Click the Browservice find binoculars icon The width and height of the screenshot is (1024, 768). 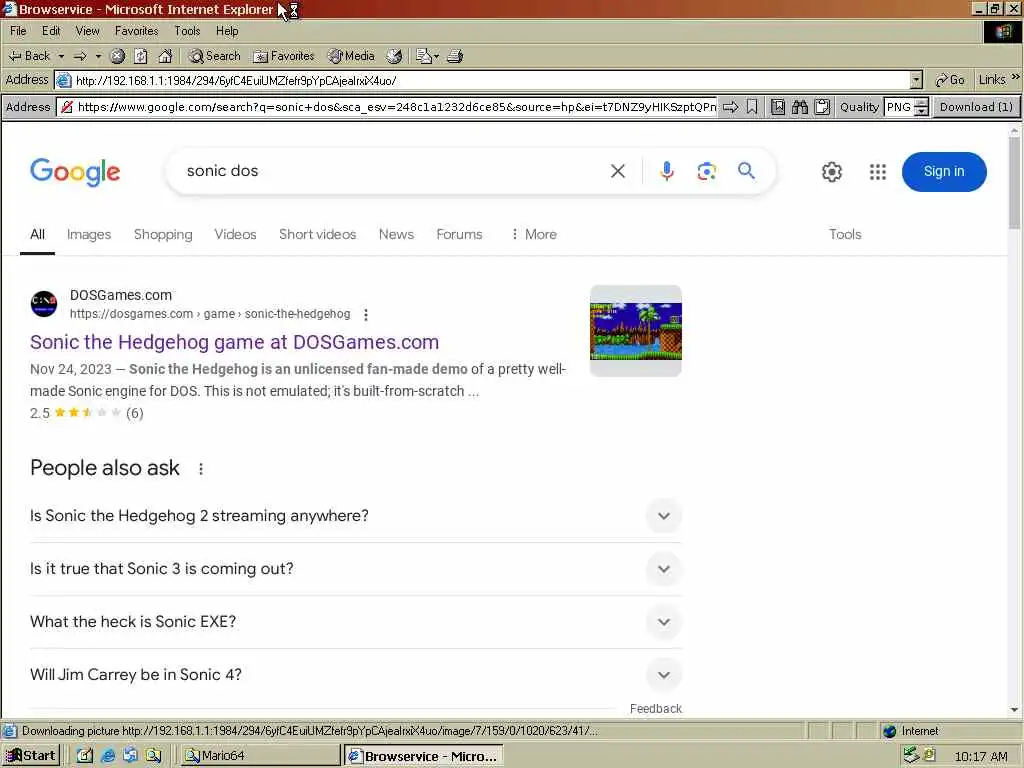pyautogui.click(x=800, y=107)
